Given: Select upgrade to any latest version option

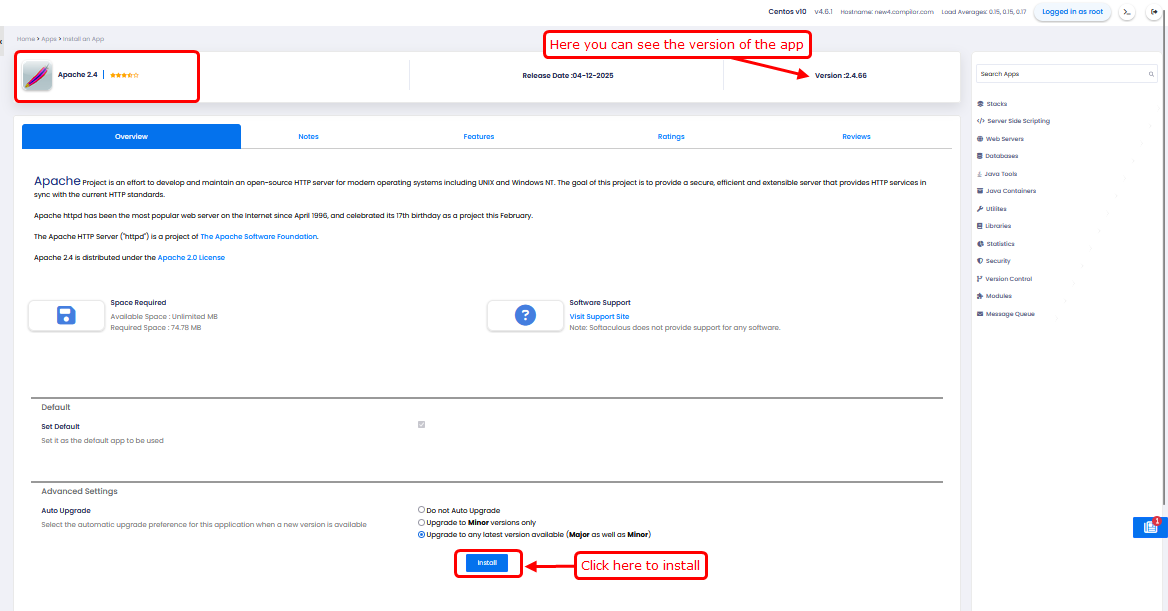Looking at the screenshot, I should pyautogui.click(x=421, y=535).
